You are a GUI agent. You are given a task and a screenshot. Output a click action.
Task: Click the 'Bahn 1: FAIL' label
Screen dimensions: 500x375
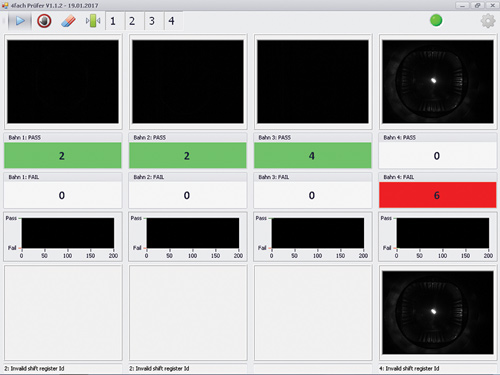click(24, 177)
